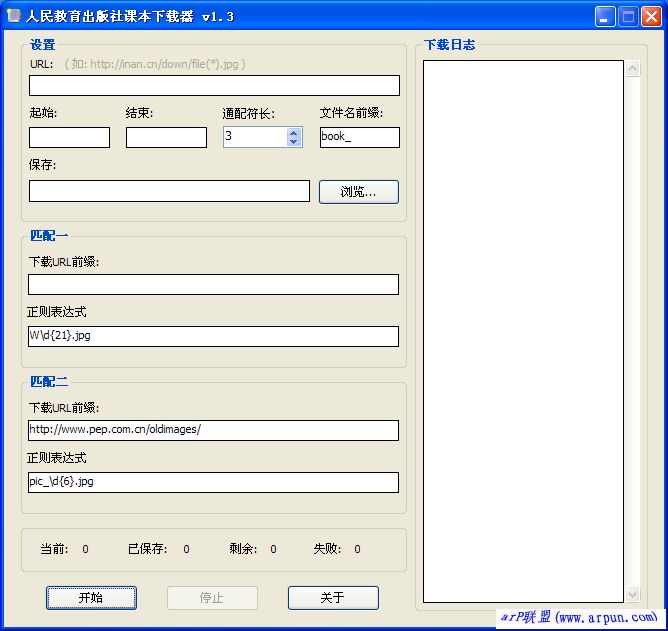Minimize the downloader window
Viewport: 668px width, 631px height.
coord(605,17)
